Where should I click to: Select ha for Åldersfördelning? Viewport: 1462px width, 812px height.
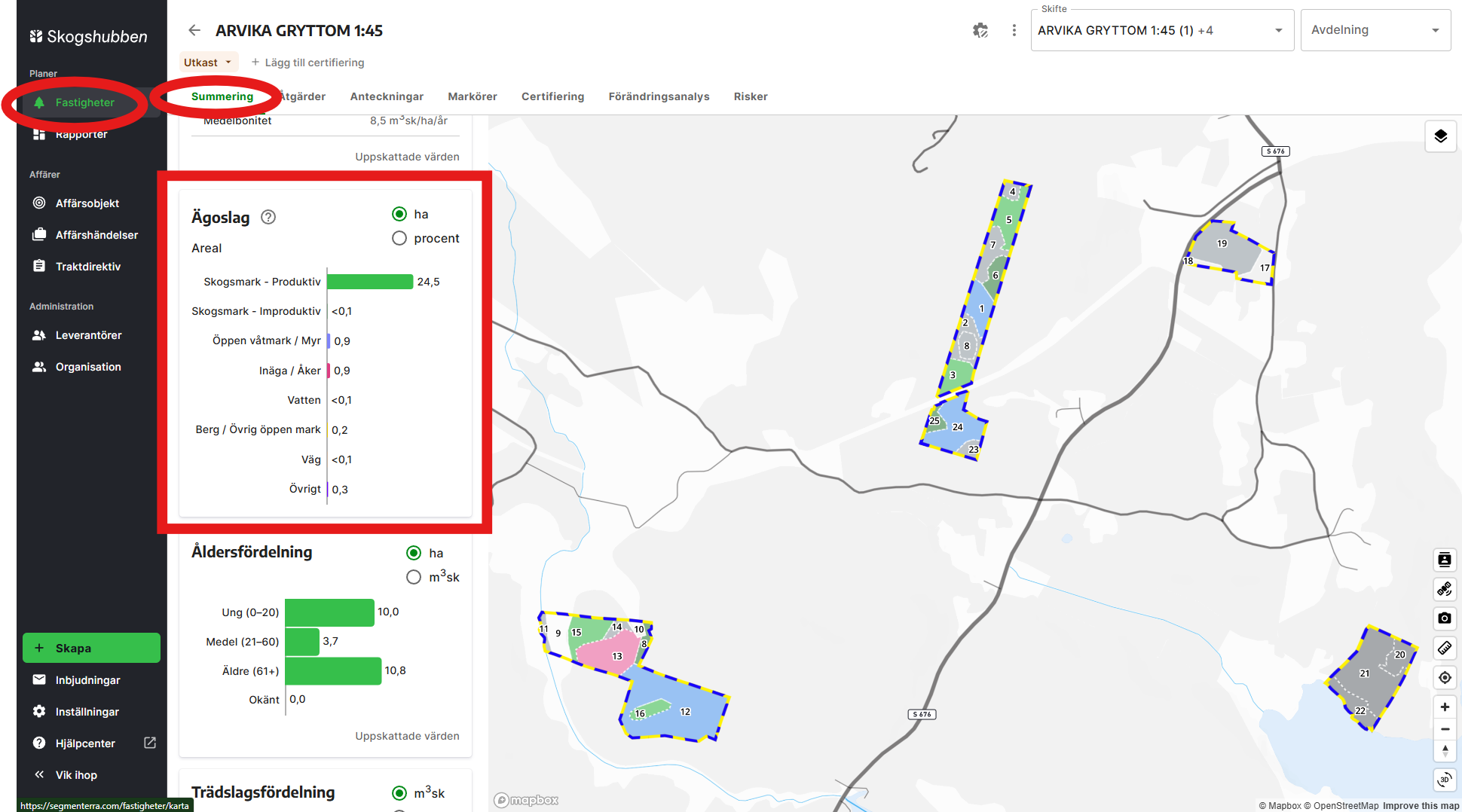pyautogui.click(x=414, y=554)
